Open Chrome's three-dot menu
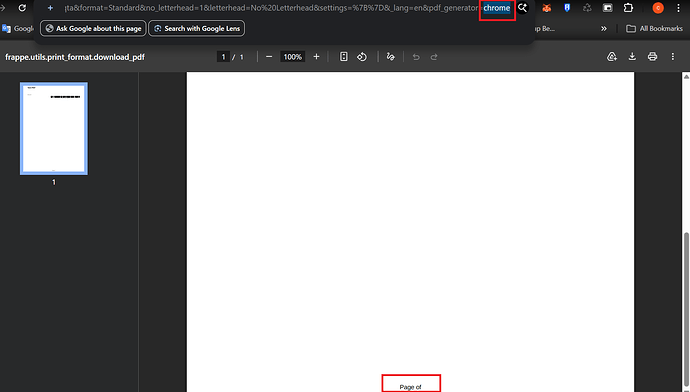This screenshot has width=690, height=392. pos(679,8)
